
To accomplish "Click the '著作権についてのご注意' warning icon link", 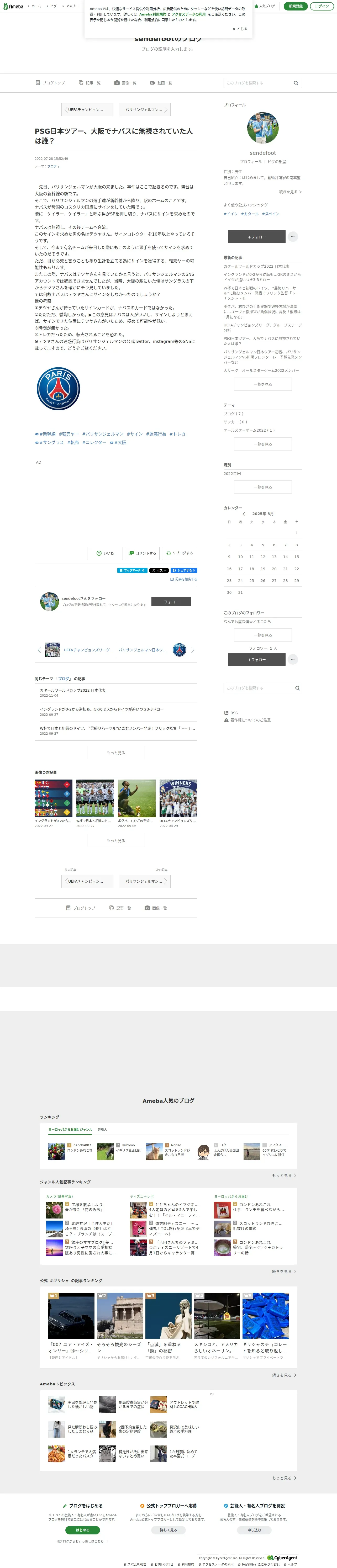I will coord(248,719).
